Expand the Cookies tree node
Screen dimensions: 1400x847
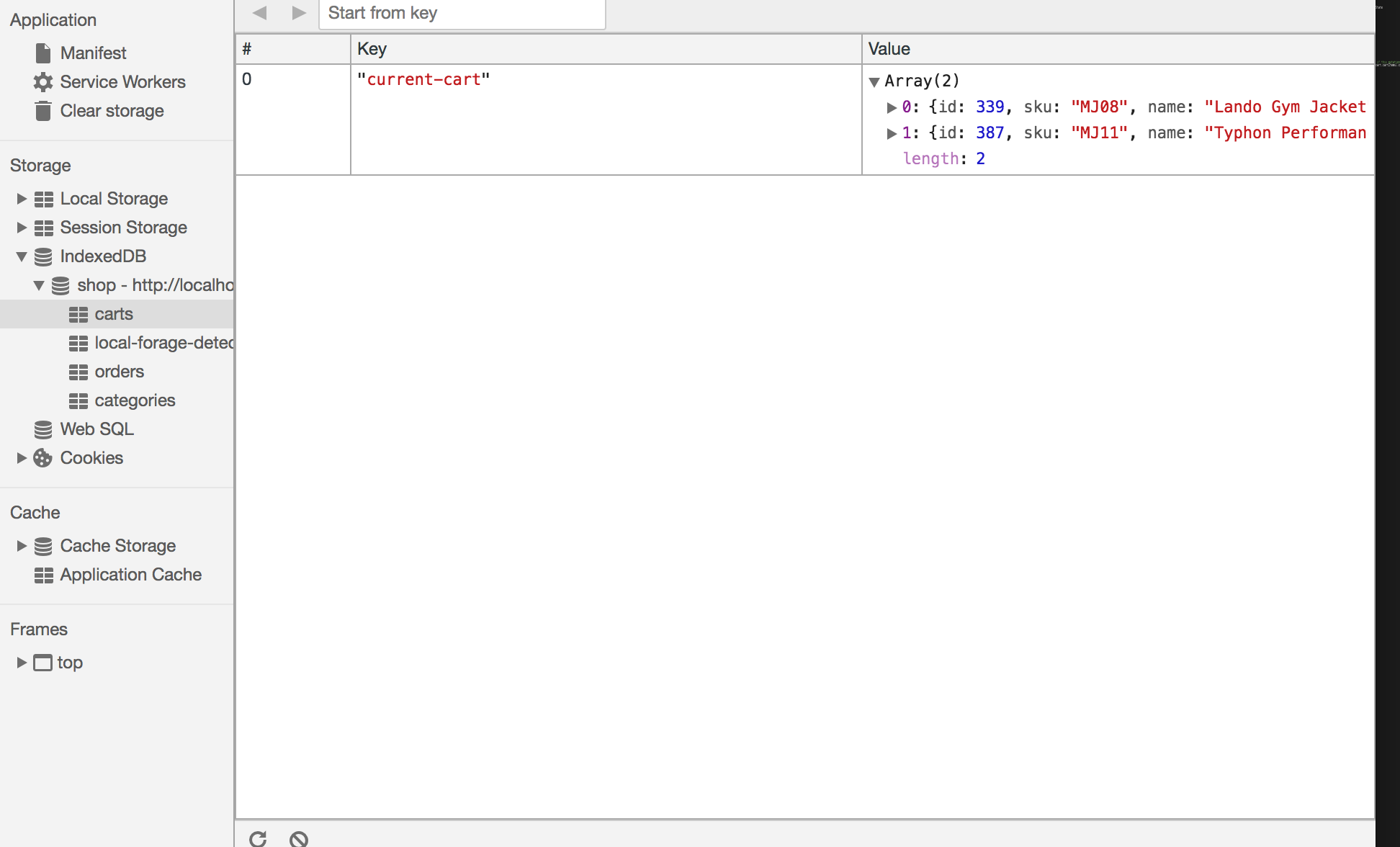(x=22, y=458)
